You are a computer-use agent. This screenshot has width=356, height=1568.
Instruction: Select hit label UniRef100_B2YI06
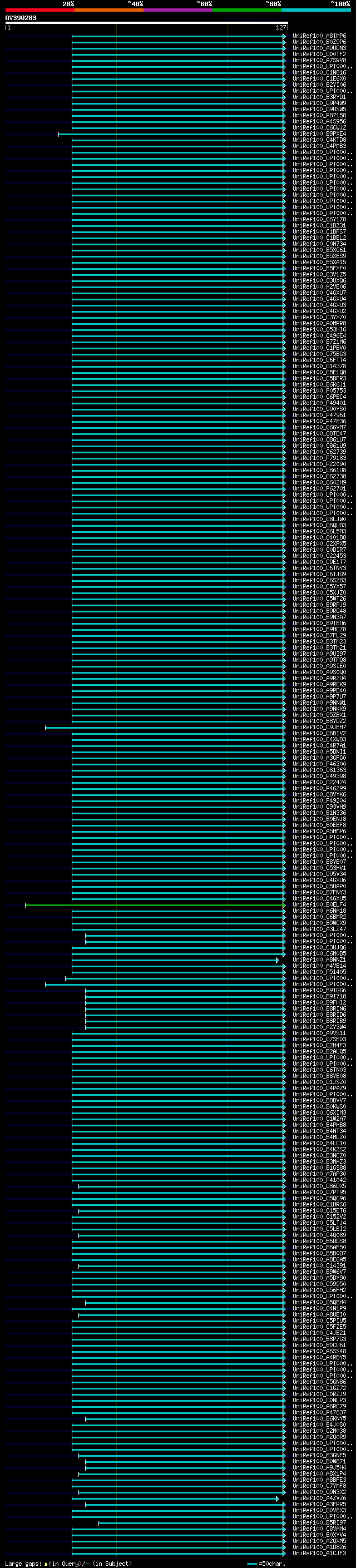(x=319, y=85)
